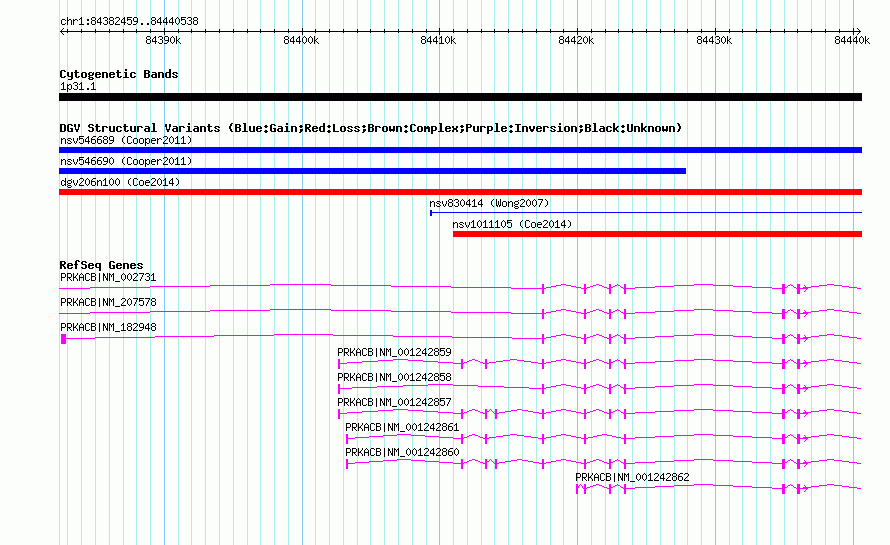Click the left arrow end of the ruler

[x=62, y=32]
